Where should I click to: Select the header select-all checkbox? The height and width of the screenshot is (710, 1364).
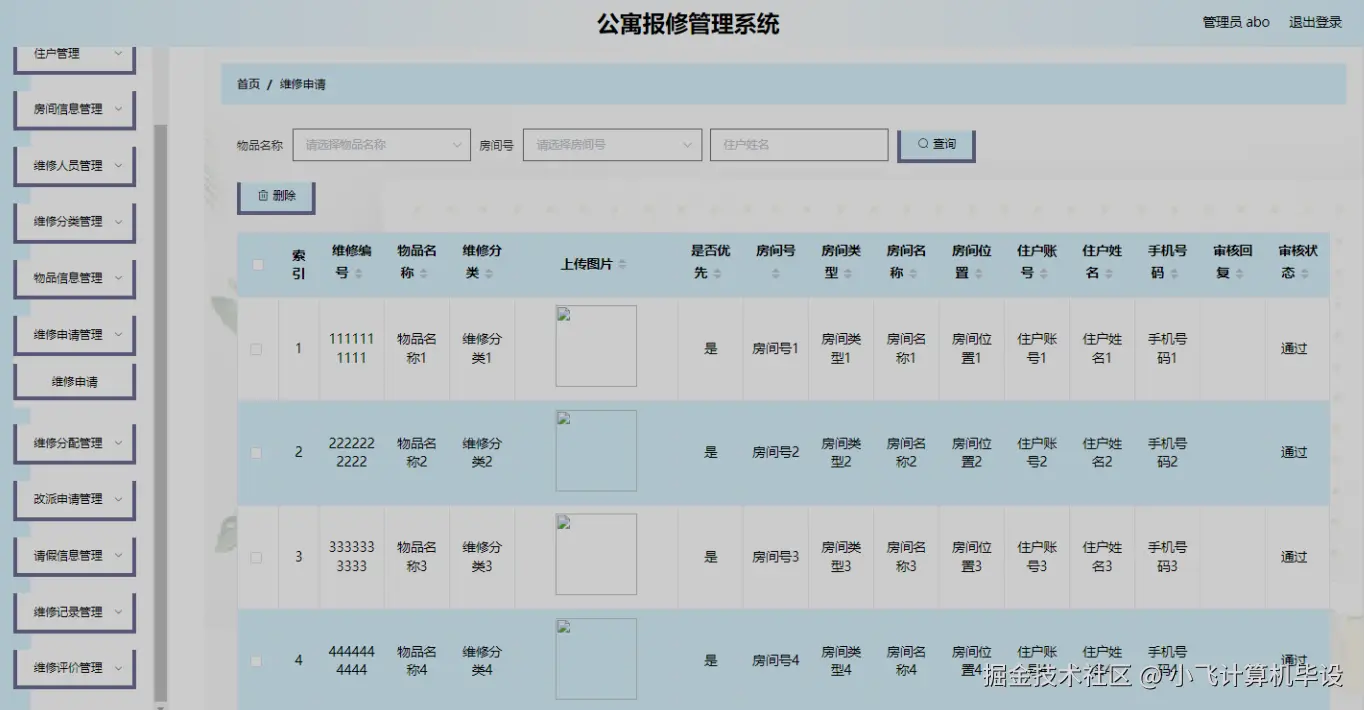click(x=257, y=264)
